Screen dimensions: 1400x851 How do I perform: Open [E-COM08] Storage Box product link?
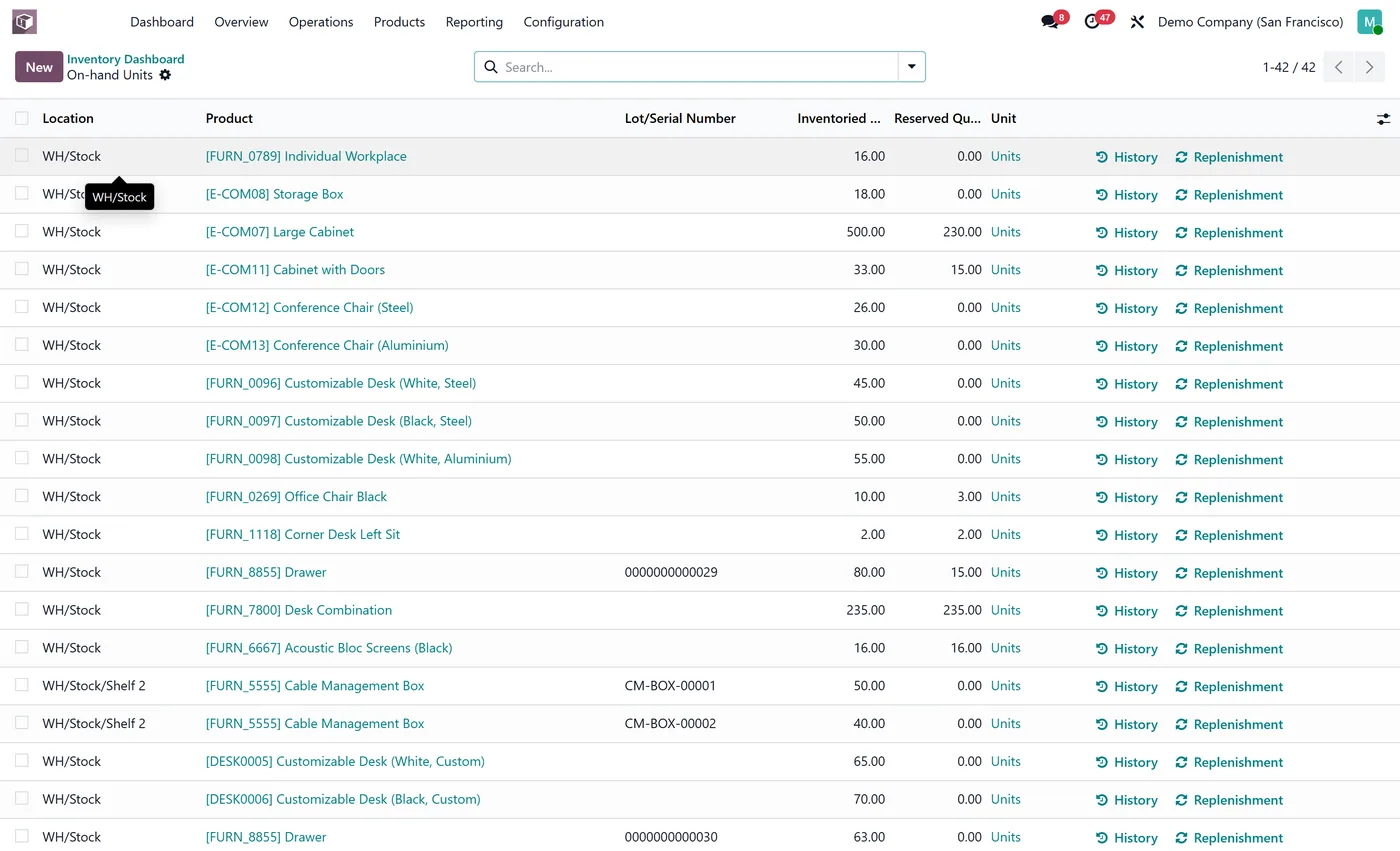coord(274,194)
